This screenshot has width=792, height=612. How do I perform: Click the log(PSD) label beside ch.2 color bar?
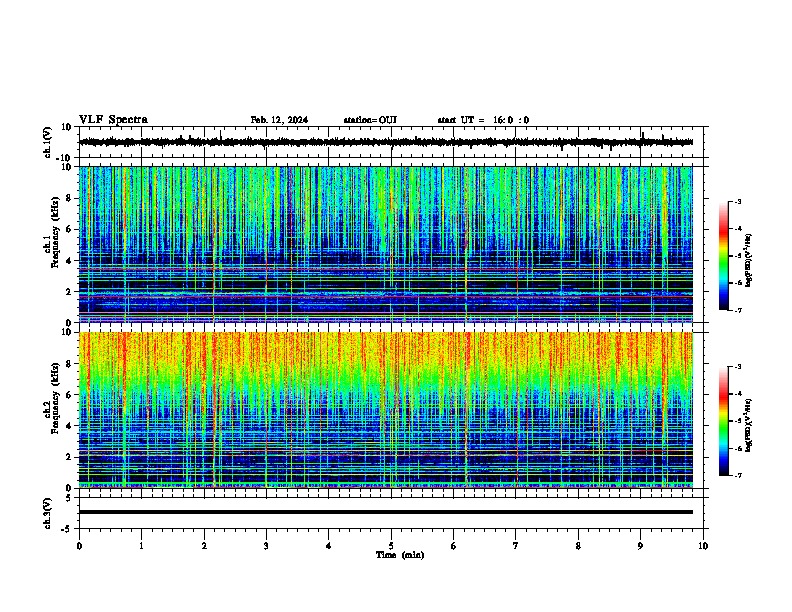[748, 425]
